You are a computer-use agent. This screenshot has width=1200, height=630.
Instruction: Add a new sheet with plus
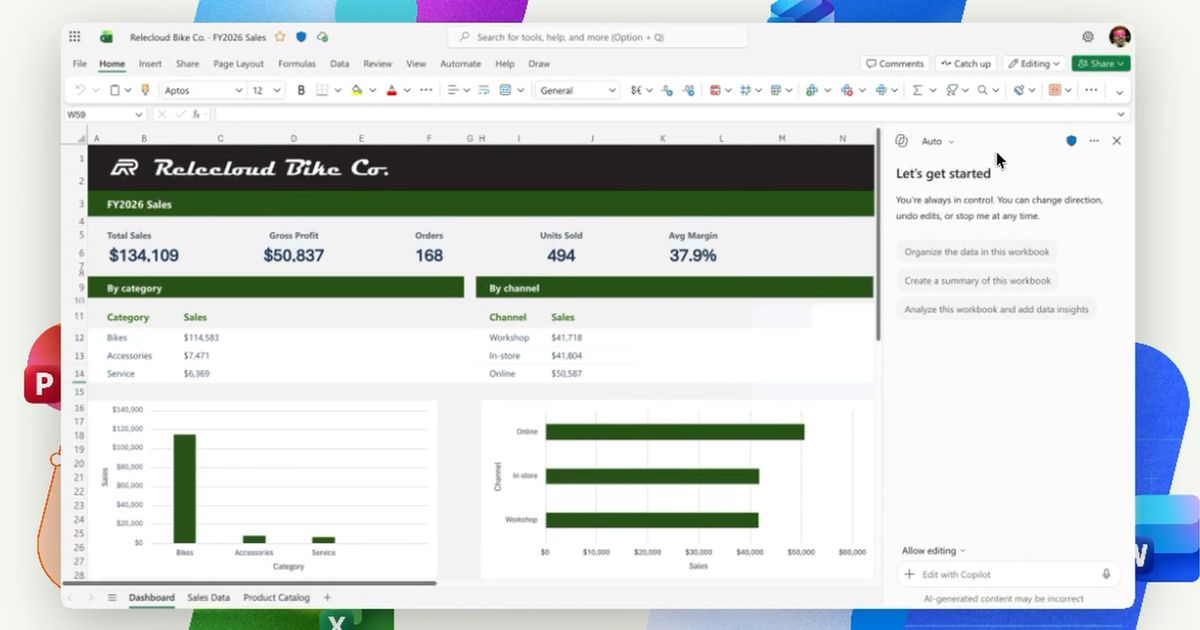coord(327,598)
